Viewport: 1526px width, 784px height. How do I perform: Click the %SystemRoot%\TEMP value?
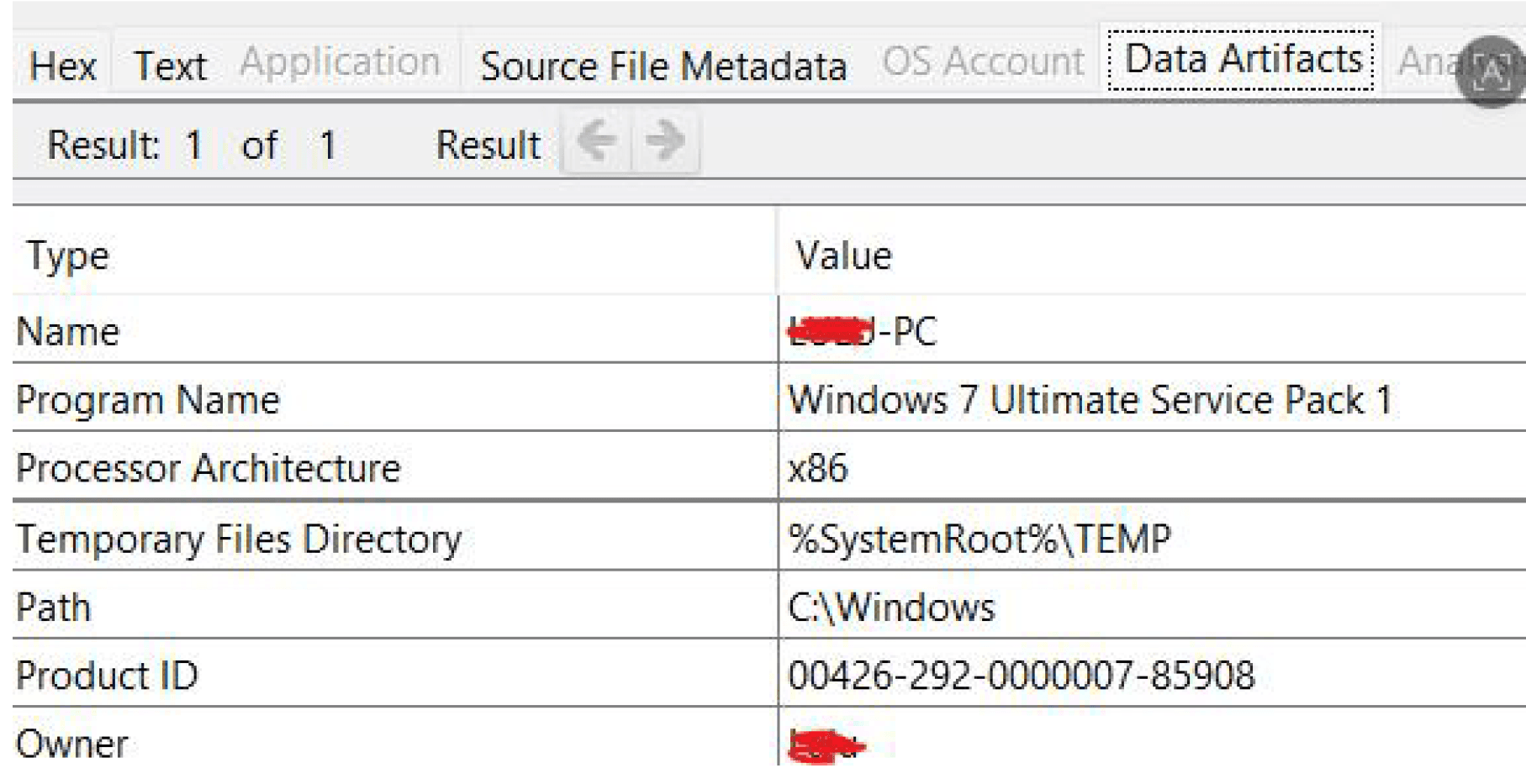[979, 539]
